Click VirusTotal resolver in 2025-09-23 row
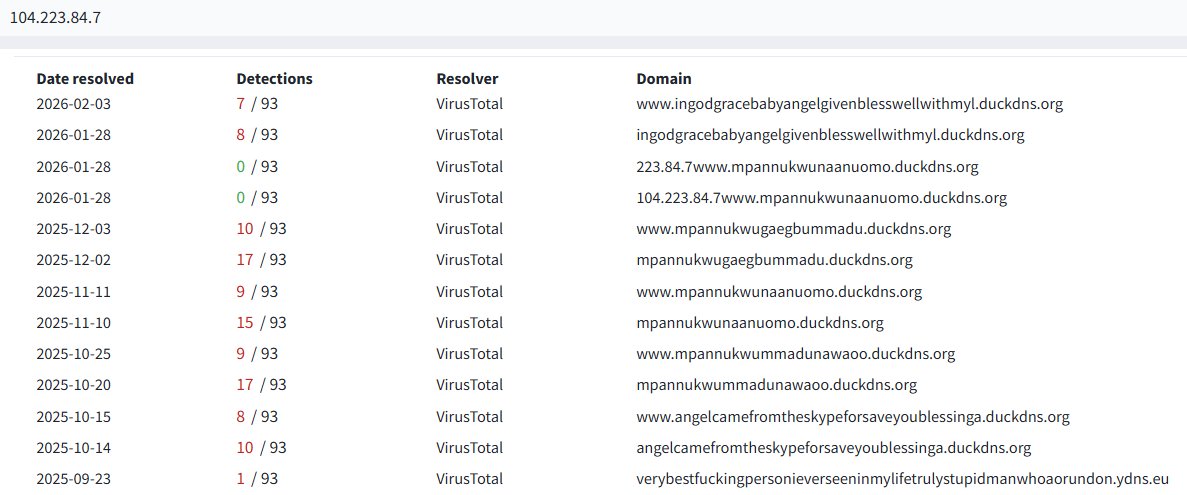This screenshot has height=495, width=1187. 469,478
